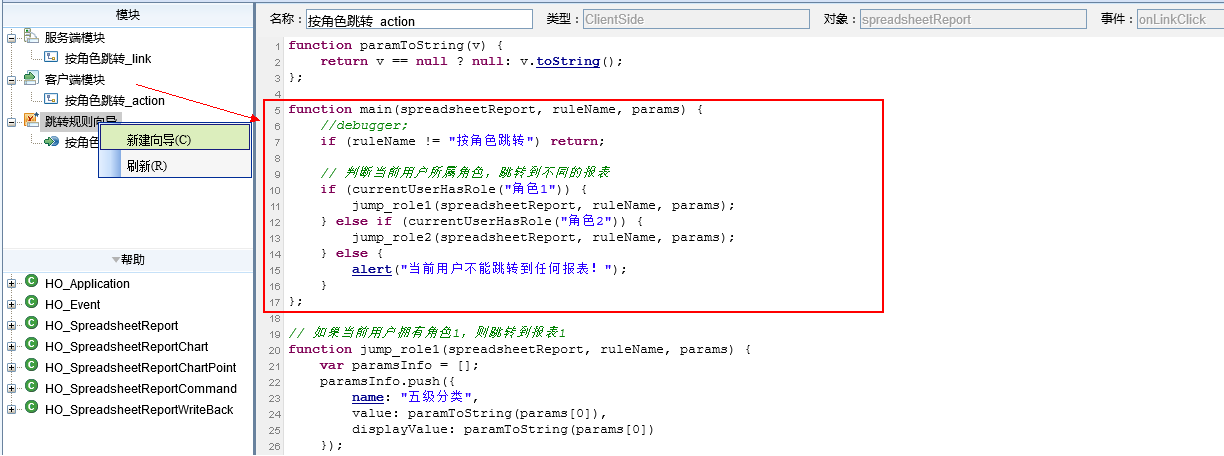The width and height of the screenshot is (1224, 456).
Task: Click the "五级分类" string on line 23
Action: tap(439, 397)
